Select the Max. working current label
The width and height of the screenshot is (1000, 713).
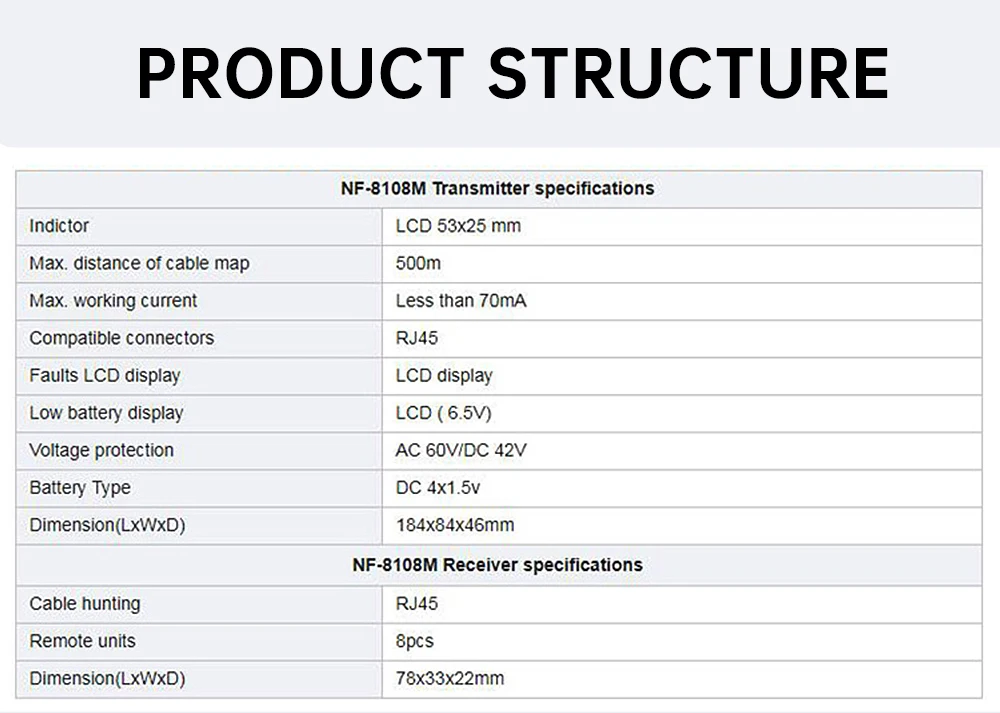(113, 301)
